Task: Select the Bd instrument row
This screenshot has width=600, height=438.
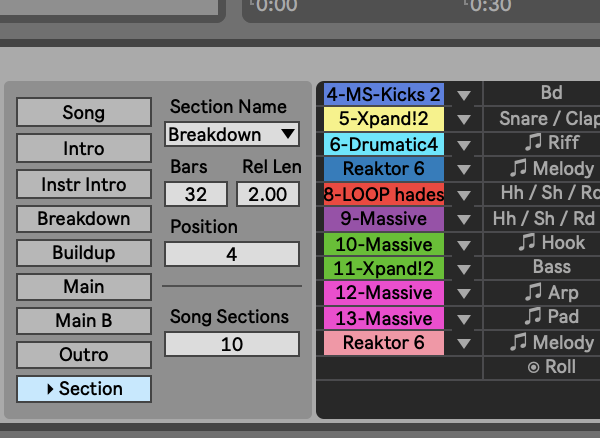Action: 551,93
